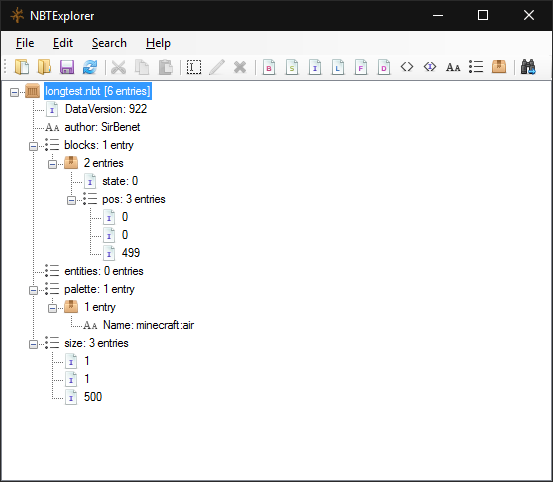
Task: Click the Refresh toolbar icon
Action: coord(90,67)
